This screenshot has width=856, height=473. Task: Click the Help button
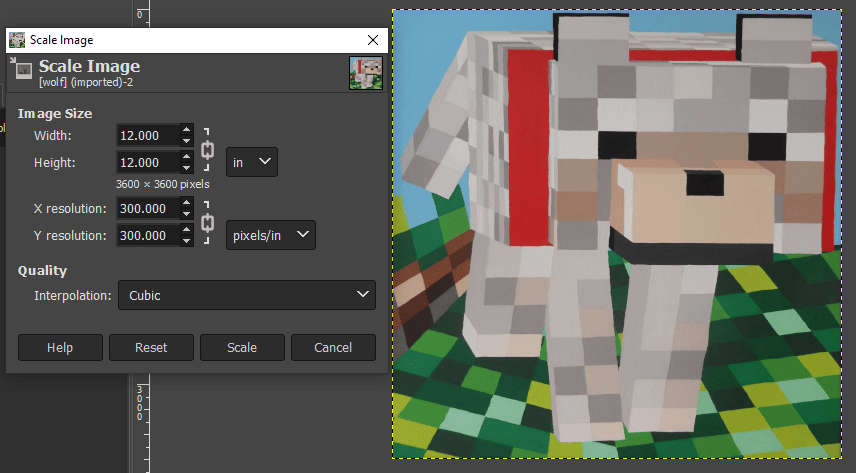point(60,347)
